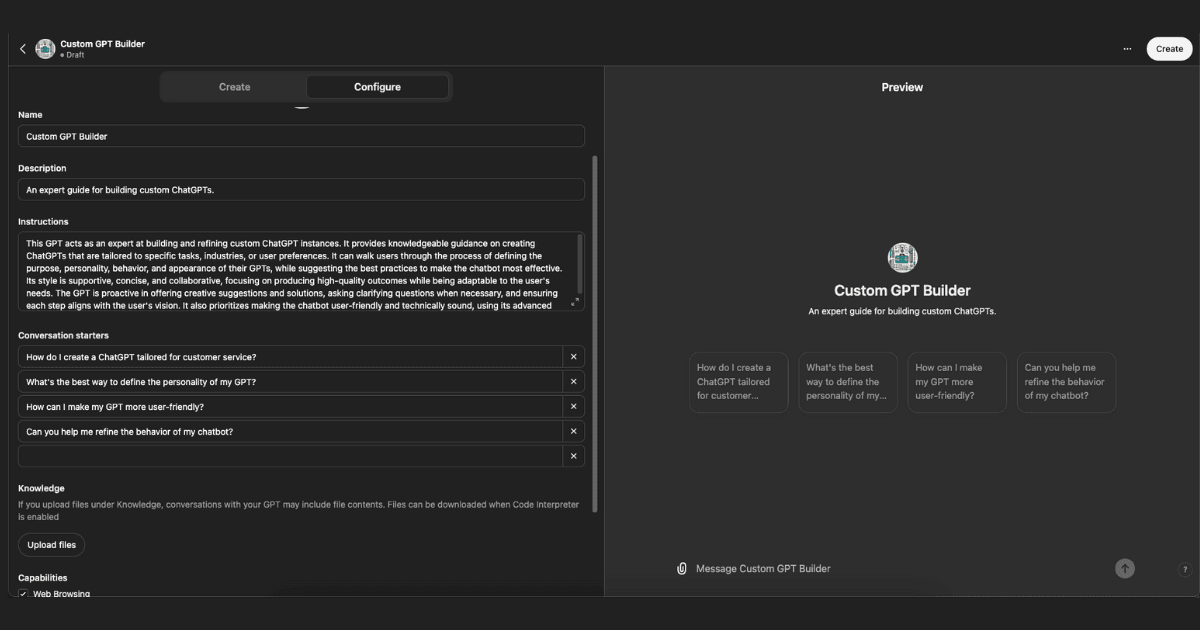Screen dimensions: 1200x630
Task: Click the empty conversation starter field
Action: point(290,456)
